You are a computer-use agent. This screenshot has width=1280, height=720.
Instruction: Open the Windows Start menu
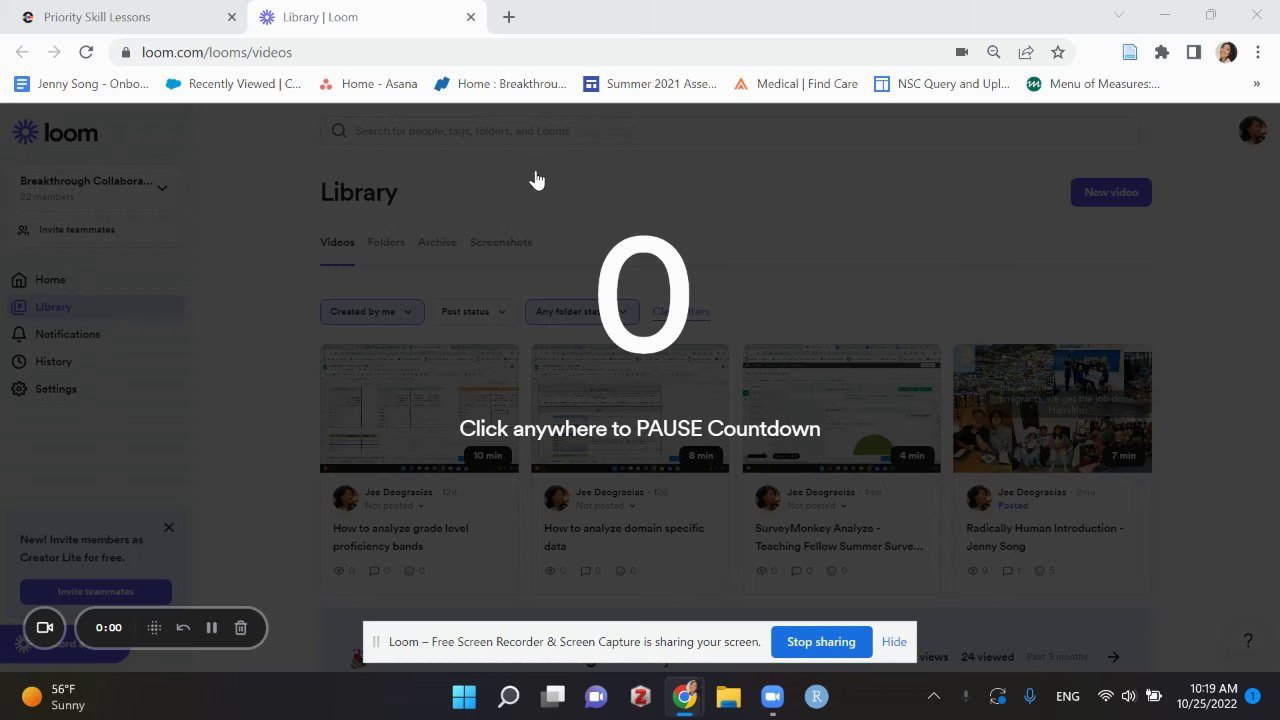click(x=464, y=696)
